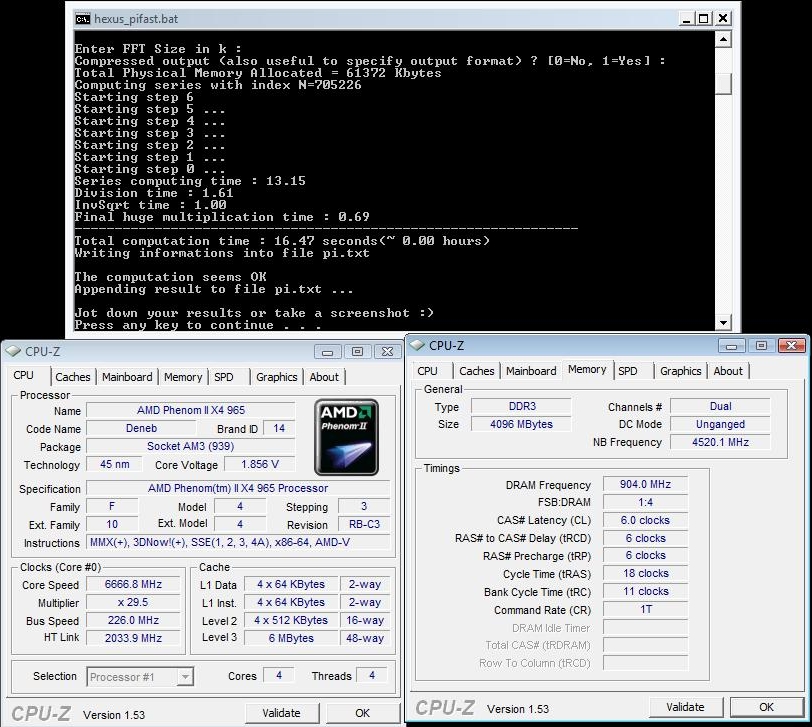
Task: Open Mainboard tab in left CPU-Z window
Action: (127, 377)
